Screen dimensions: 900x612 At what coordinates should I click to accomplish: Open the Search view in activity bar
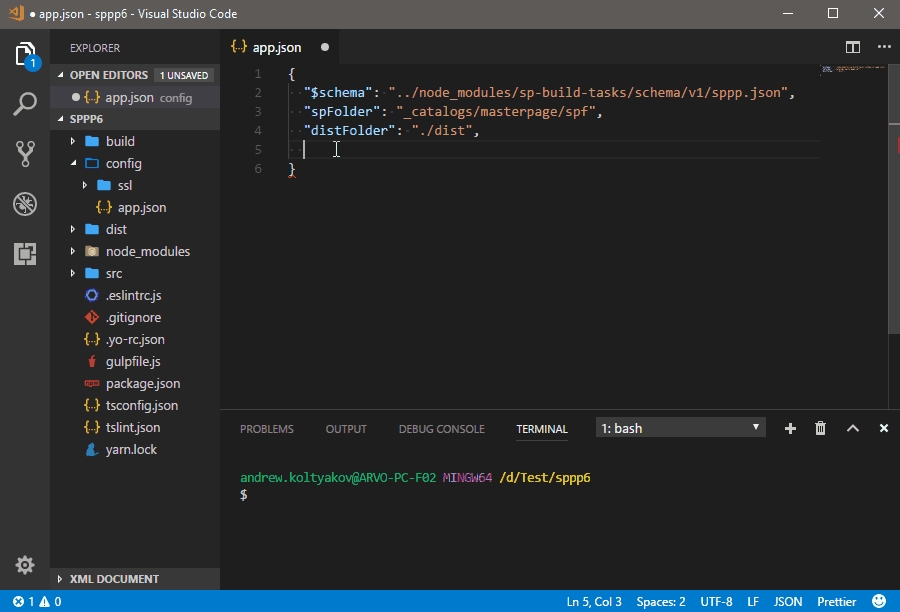point(25,103)
